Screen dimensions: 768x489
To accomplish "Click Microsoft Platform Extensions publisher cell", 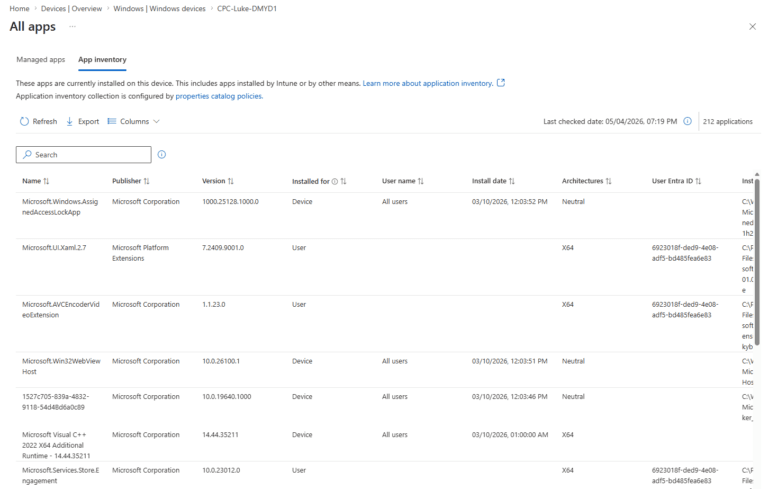I will (141, 253).
